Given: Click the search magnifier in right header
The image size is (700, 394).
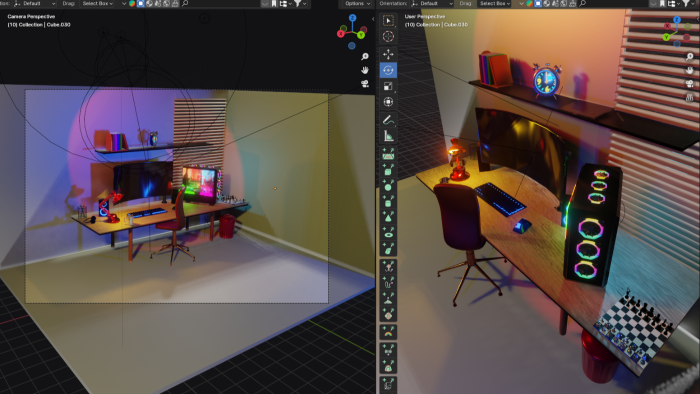Looking at the screenshot, I should [x=582, y=4].
